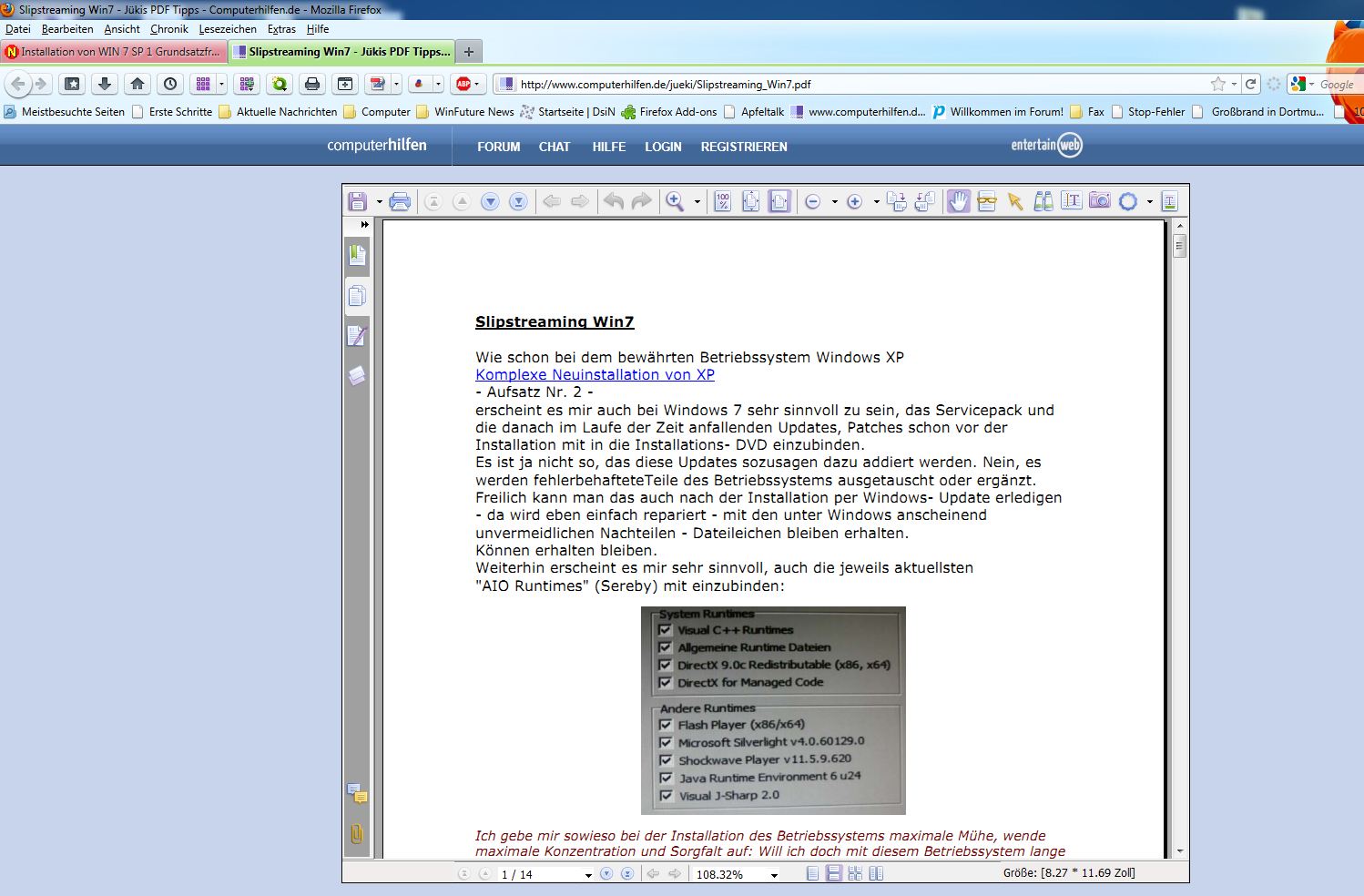Click the Firefox home button
Viewport: 1364px width, 896px height.
tap(137, 84)
